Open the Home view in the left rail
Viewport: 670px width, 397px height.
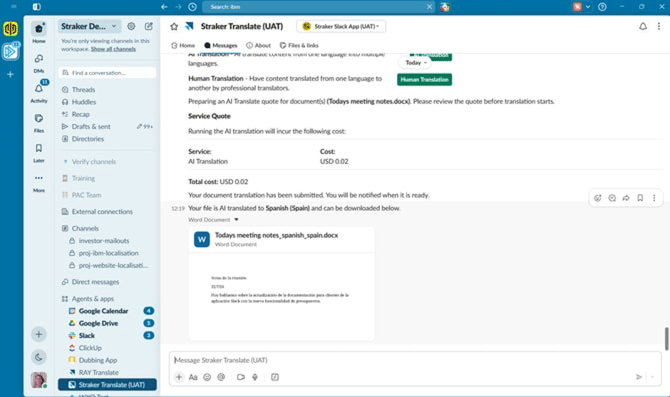[38, 32]
